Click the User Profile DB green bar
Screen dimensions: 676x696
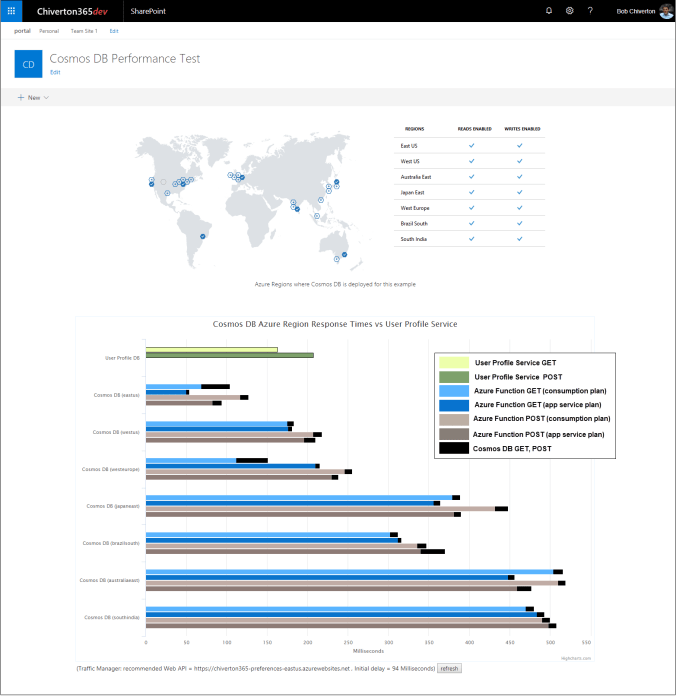click(x=230, y=355)
